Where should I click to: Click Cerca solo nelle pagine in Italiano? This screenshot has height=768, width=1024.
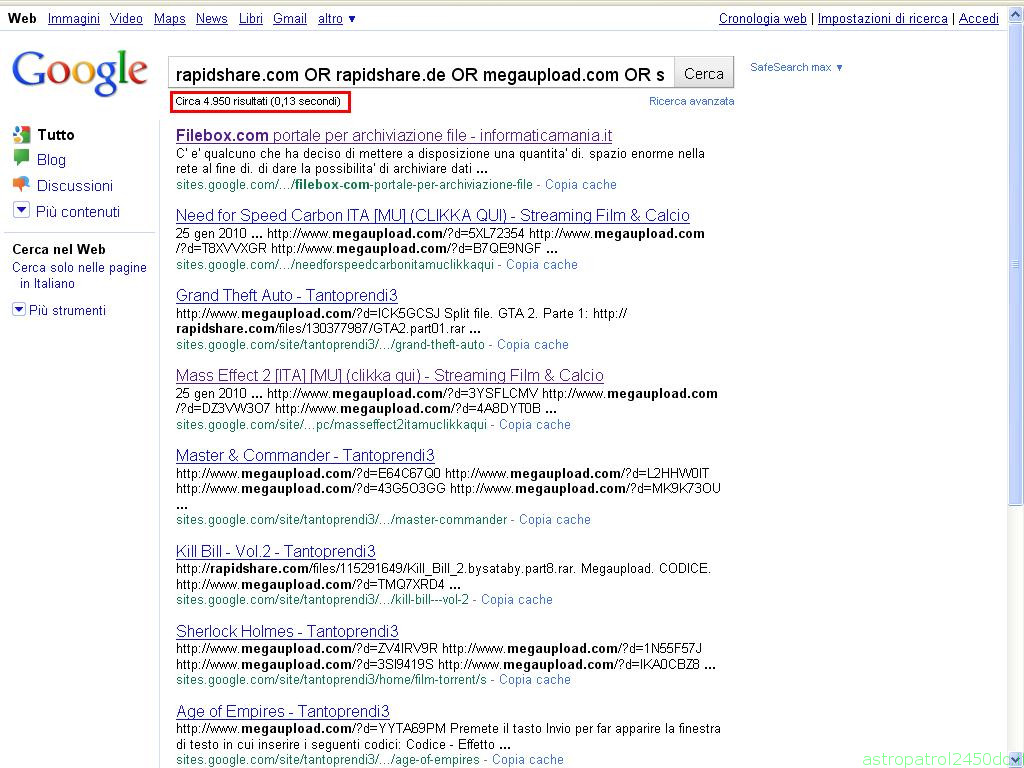click(x=79, y=276)
